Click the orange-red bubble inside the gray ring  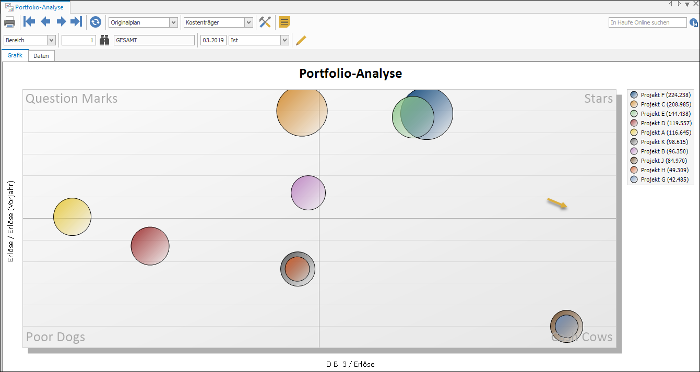(297, 269)
